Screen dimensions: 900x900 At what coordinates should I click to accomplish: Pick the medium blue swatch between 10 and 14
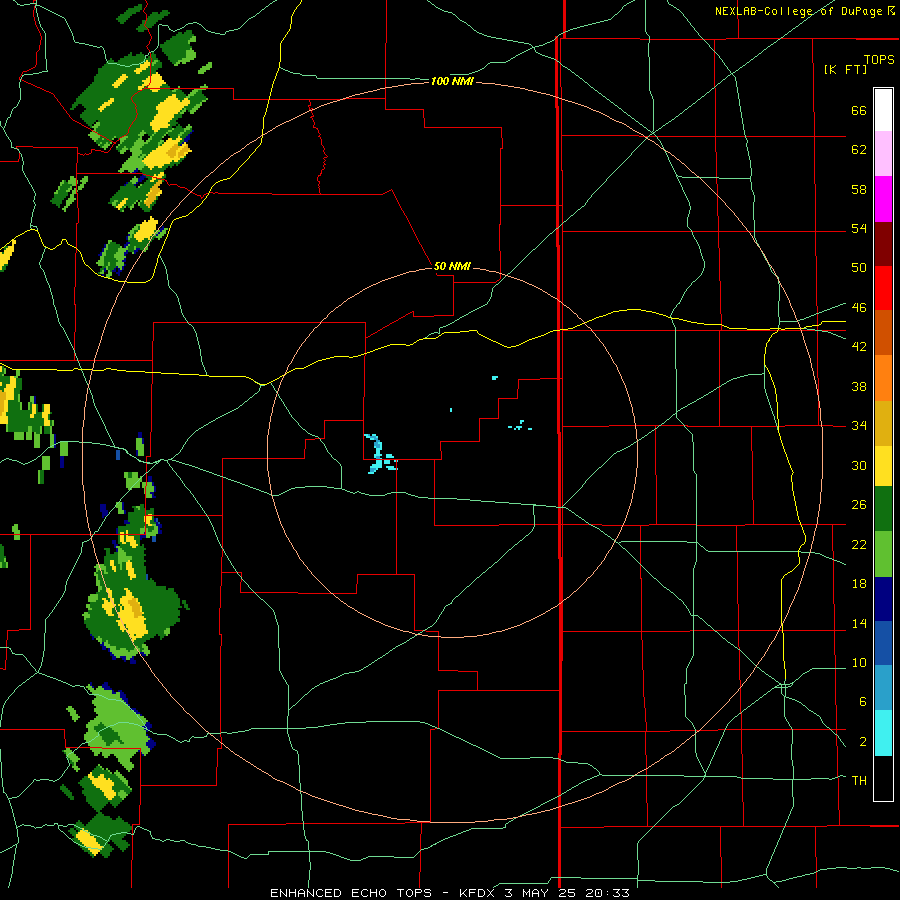point(883,643)
